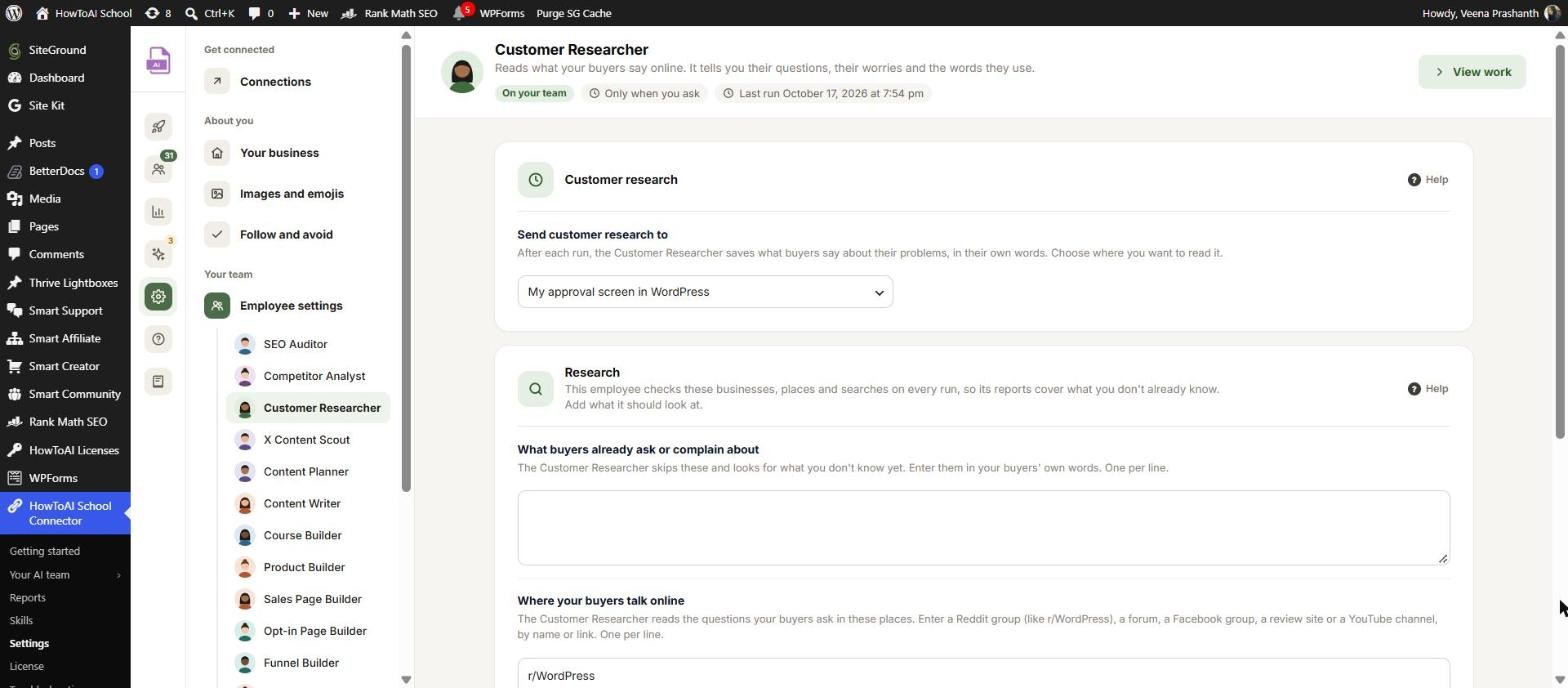Open the New content menu in admin bar
This screenshot has height=688, width=1568.
pos(308,13)
